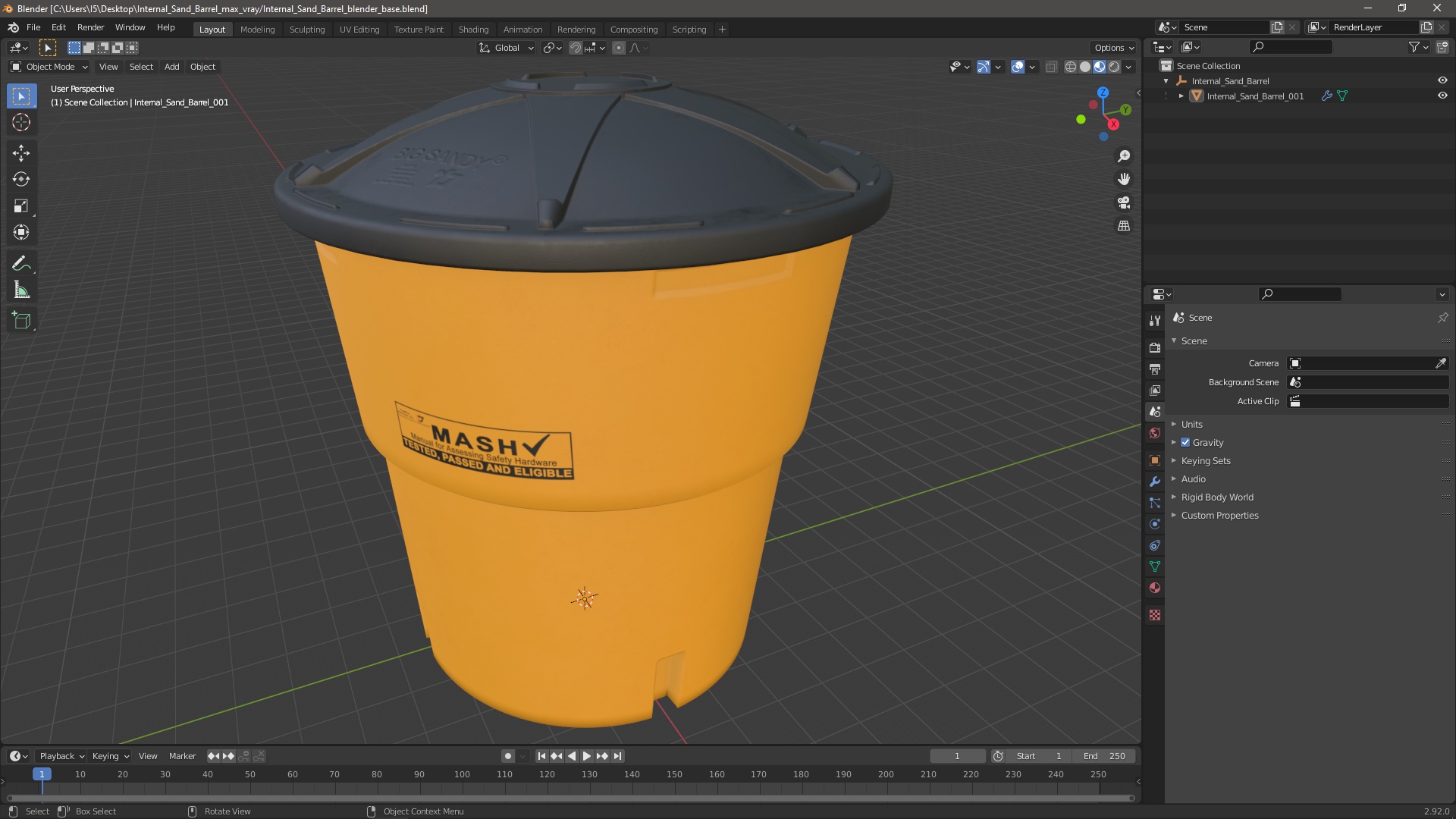Switch perspective/orthographic grid icon
This screenshot has height=819, width=1456.
[1124, 226]
